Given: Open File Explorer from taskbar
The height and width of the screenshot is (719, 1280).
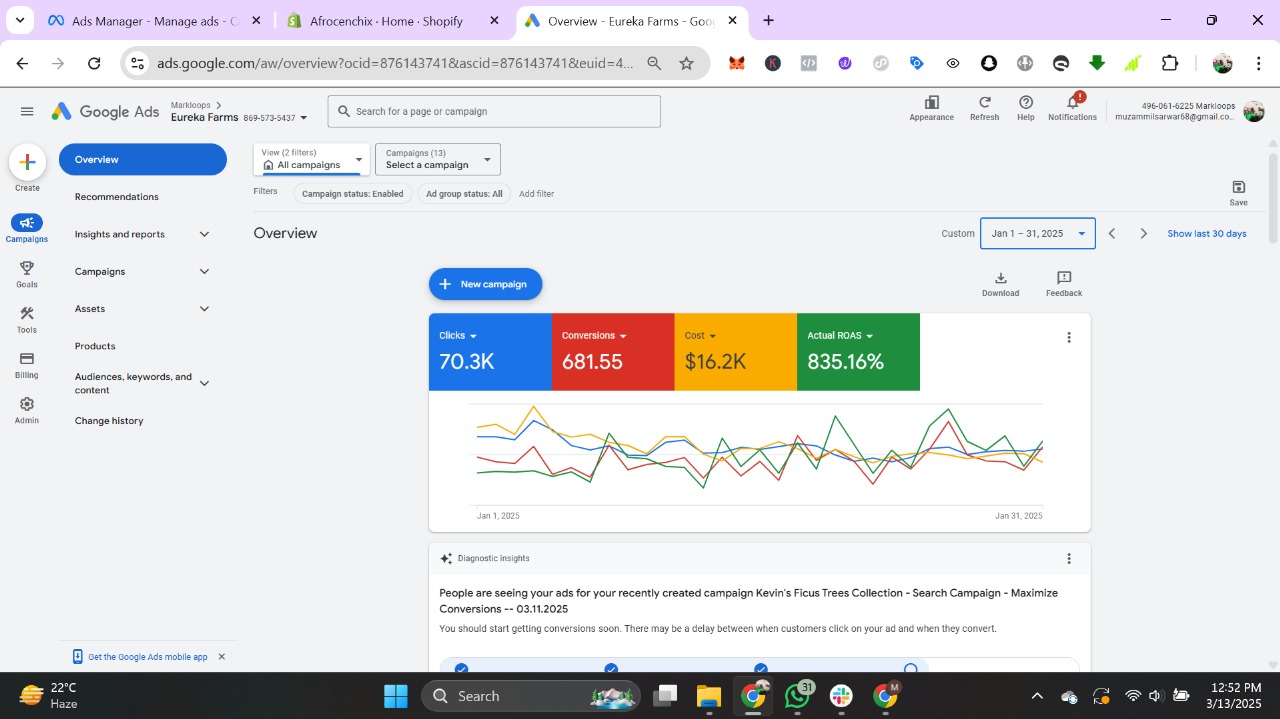Looking at the screenshot, I should pyautogui.click(x=708, y=696).
